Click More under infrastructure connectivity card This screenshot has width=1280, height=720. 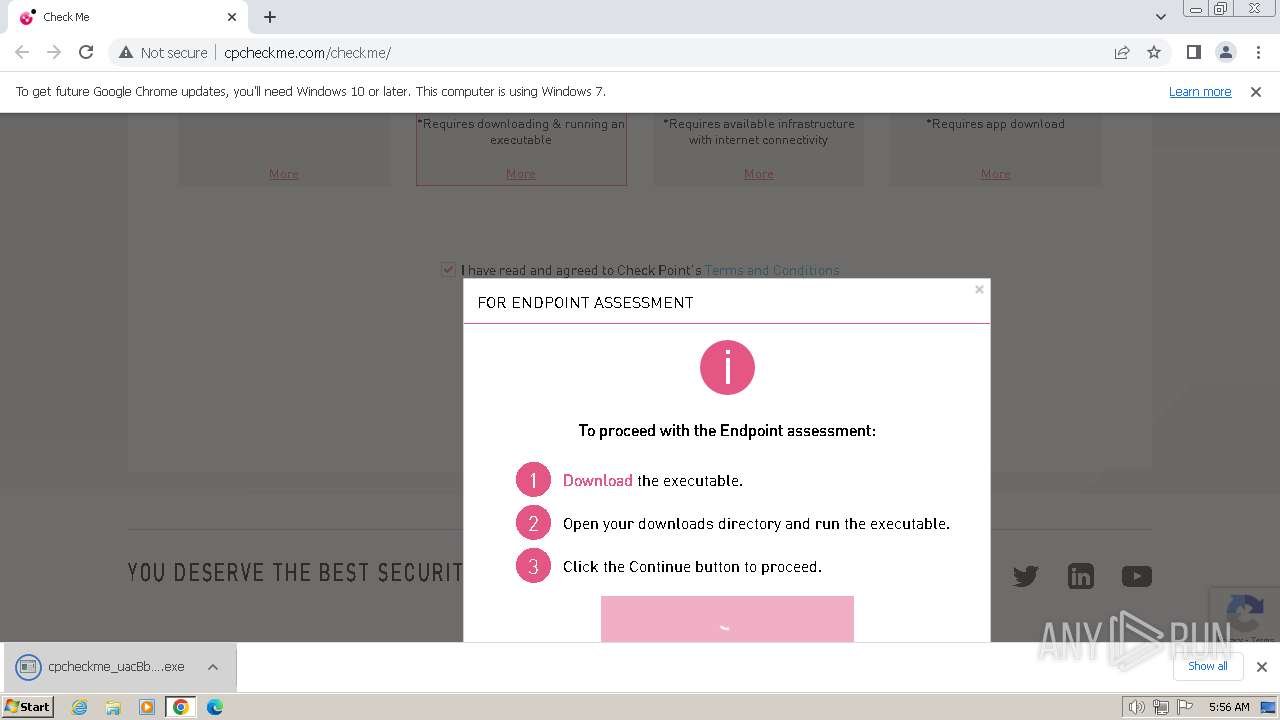coord(759,174)
